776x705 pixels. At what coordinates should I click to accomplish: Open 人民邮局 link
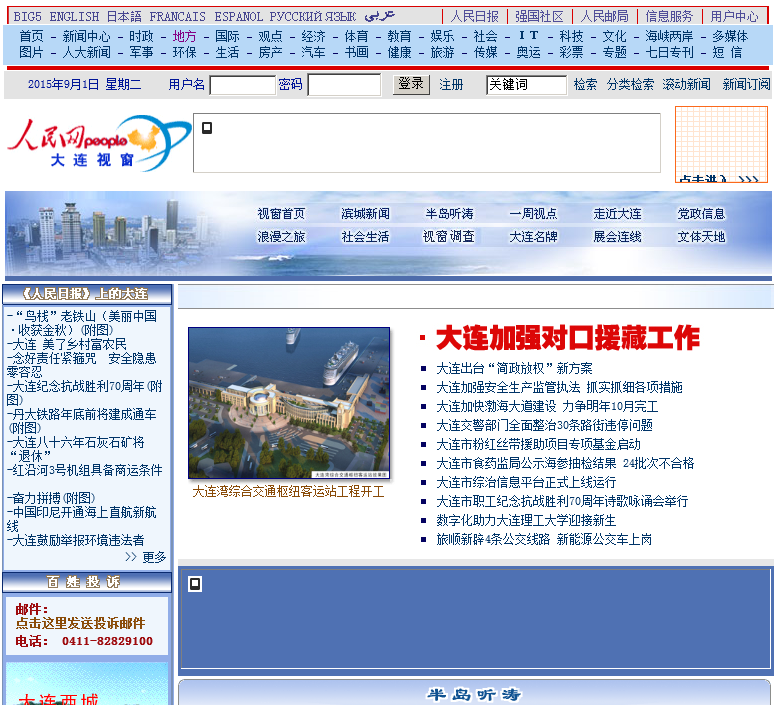pyautogui.click(x=604, y=16)
